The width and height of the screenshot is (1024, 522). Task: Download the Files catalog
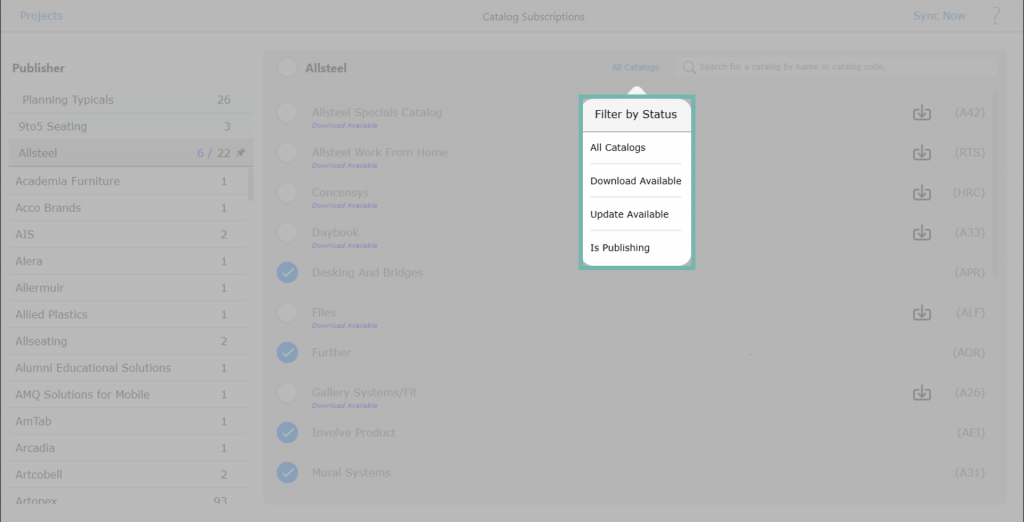point(921,313)
